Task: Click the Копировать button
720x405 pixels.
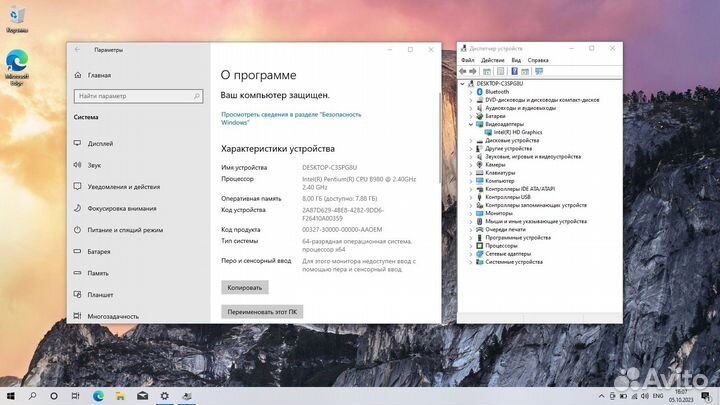Action: pyautogui.click(x=245, y=287)
